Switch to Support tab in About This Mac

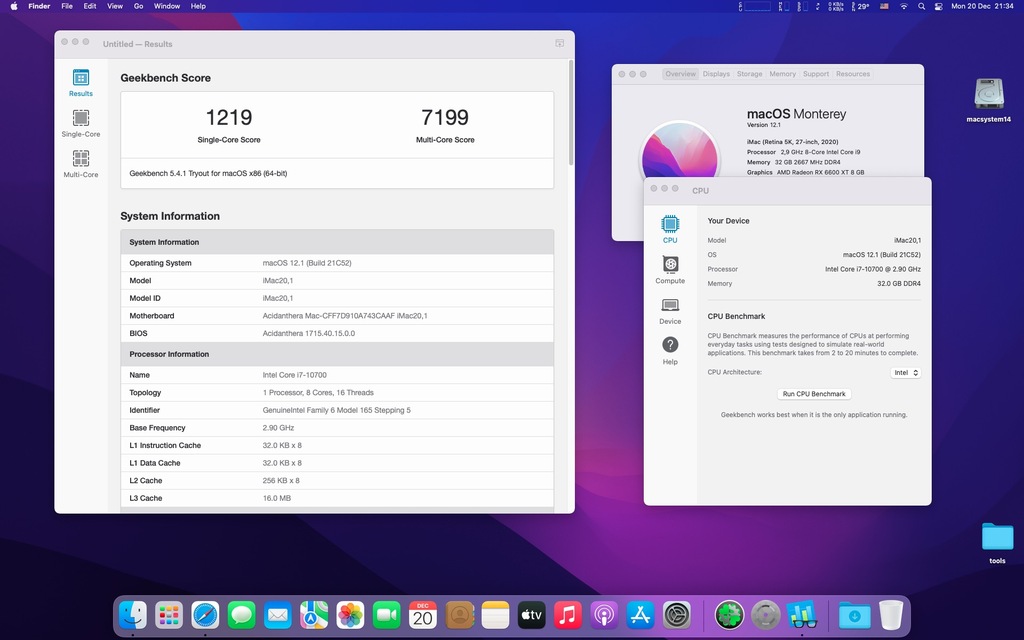[x=816, y=74]
